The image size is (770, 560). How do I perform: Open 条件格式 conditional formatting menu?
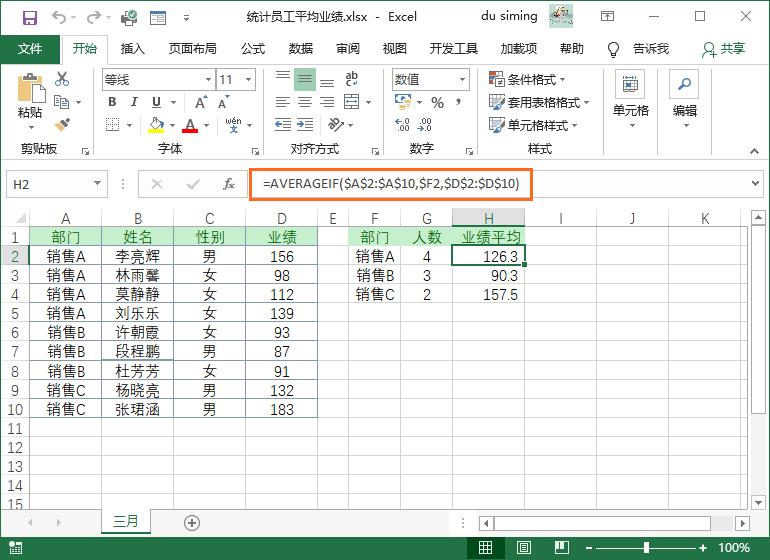(527, 79)
